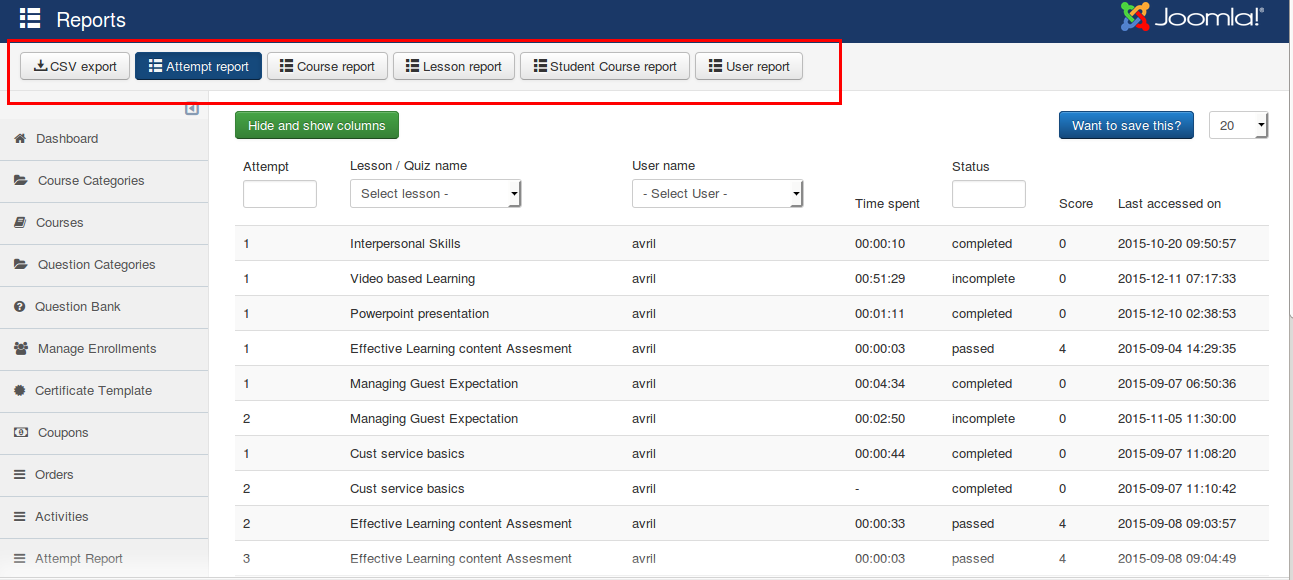The width and height of the screenshot is (1293, 580).
Task: Switch to the Course report tab
Action: point(327,67)
